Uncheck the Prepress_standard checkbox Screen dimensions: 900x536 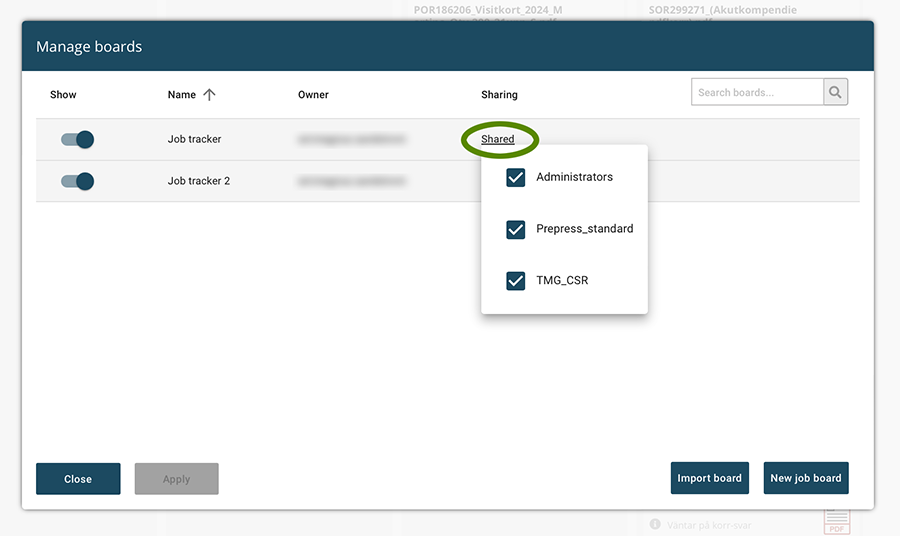[516, 229]
